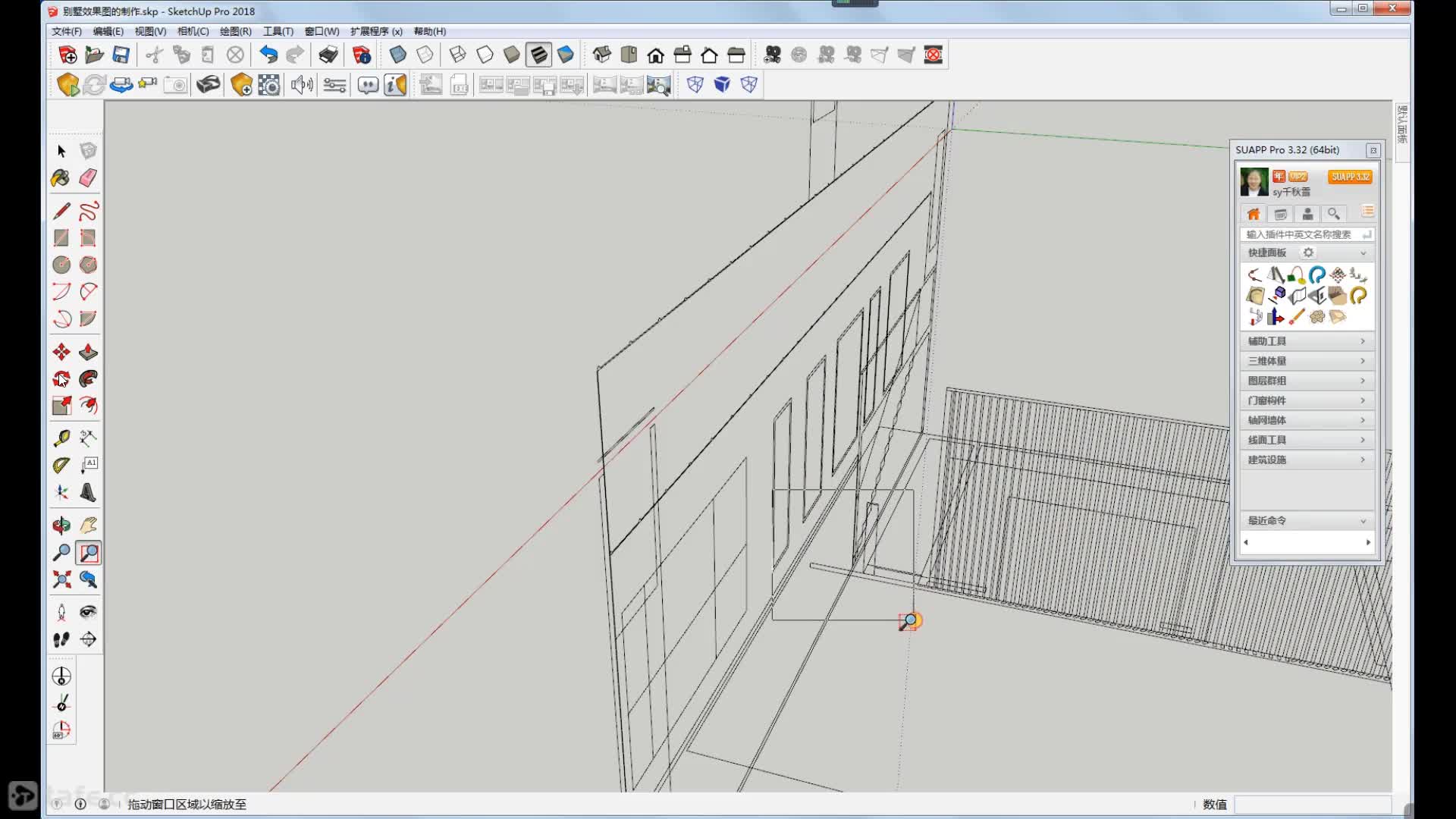This screenshot has height=819, width=1456.
Task: Toggle X-Ray face style
Action: 397,55
